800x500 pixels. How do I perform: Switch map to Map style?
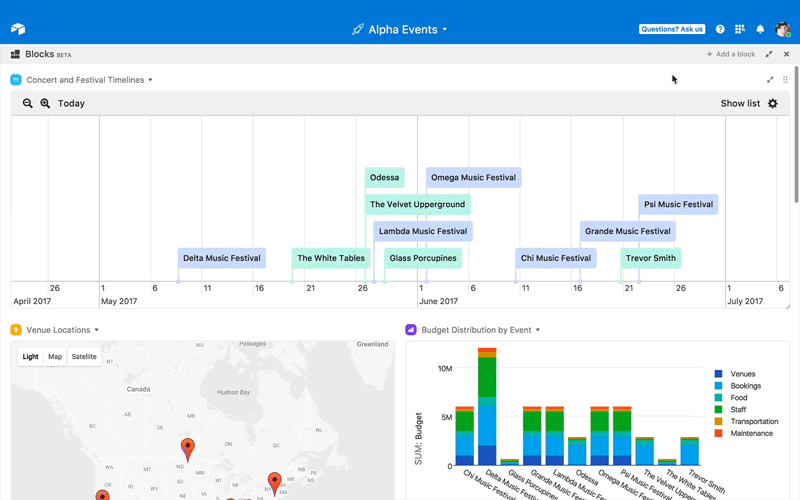tap(55, 356)
